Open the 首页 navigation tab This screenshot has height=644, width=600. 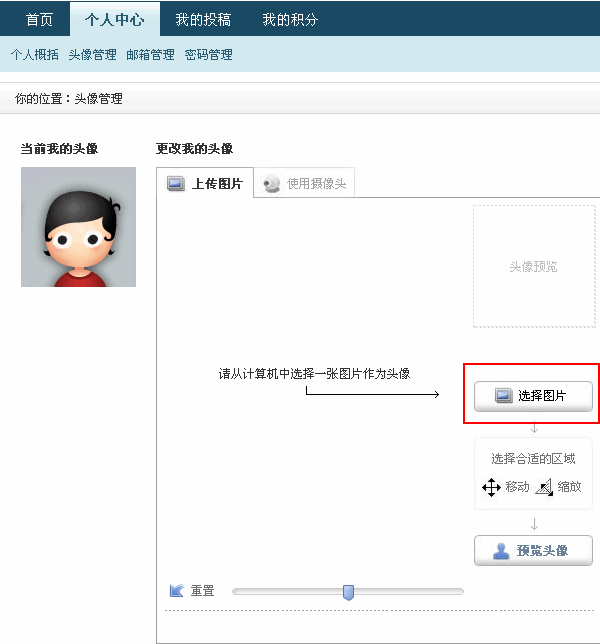pos(39,19)
